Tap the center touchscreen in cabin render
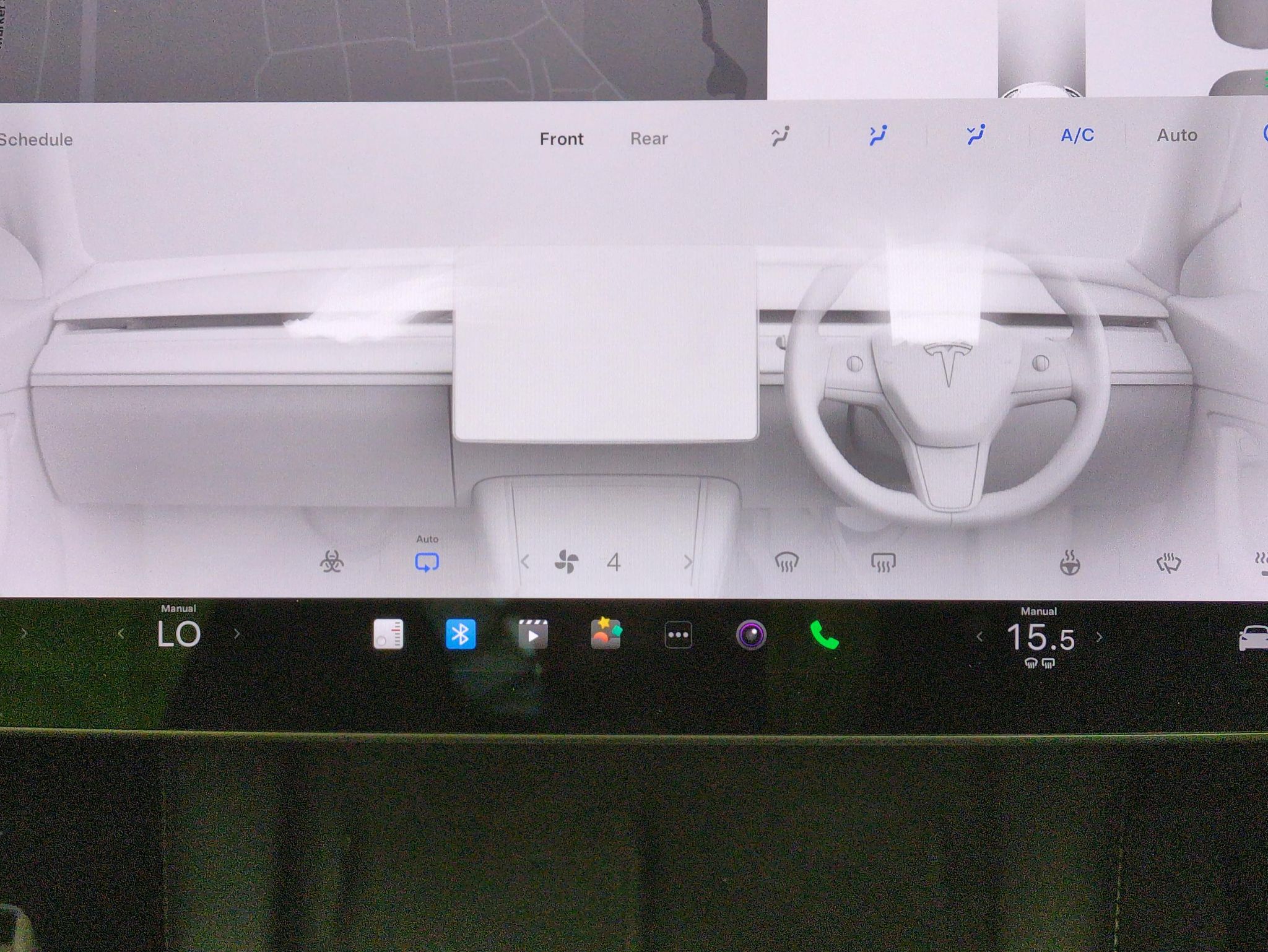Screen dimensions: 1268x952 pos(605,344)
